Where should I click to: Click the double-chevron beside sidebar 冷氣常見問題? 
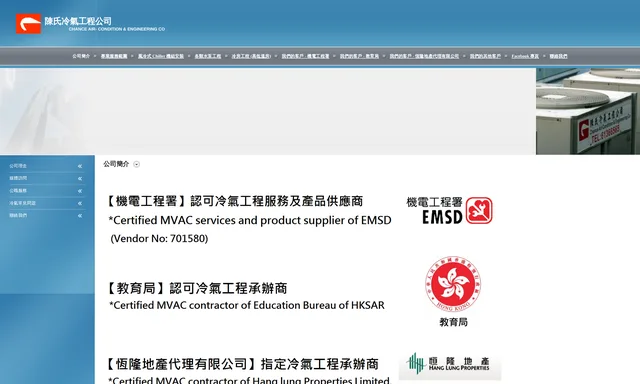tap(80, 203)
